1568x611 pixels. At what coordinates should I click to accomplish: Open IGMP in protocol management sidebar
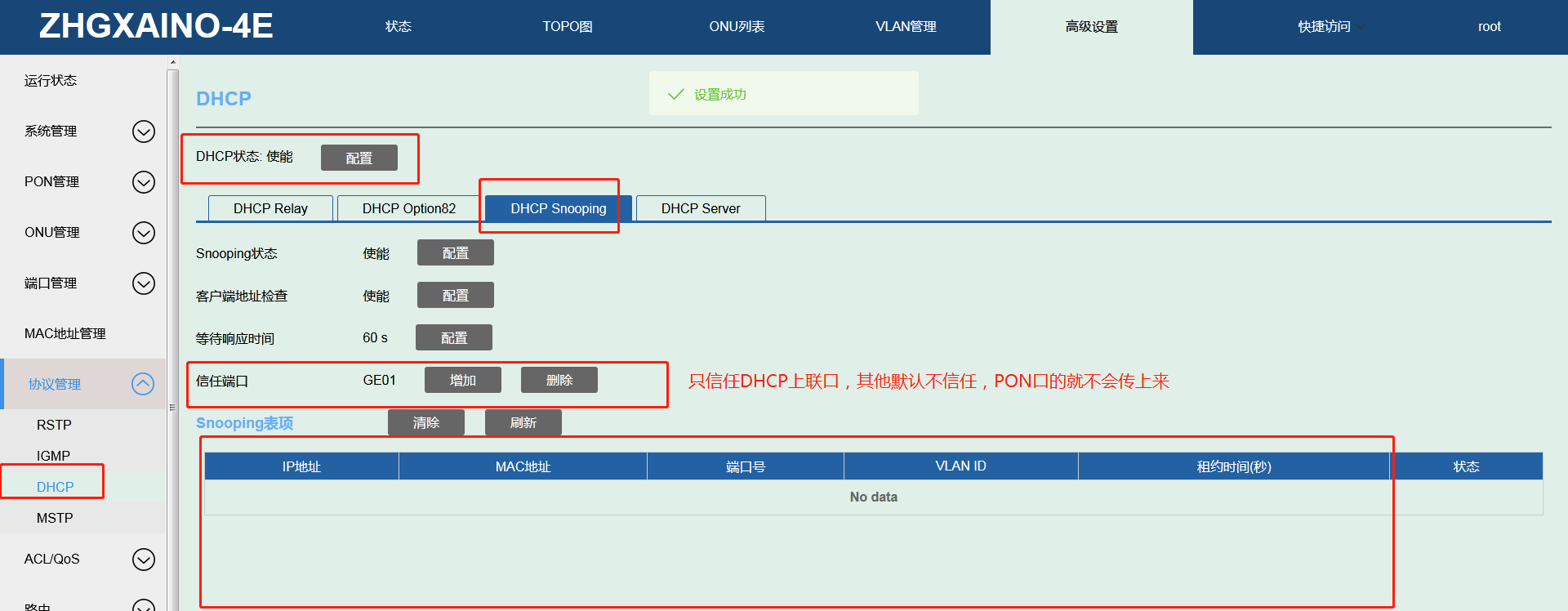[x=53, y=456]
